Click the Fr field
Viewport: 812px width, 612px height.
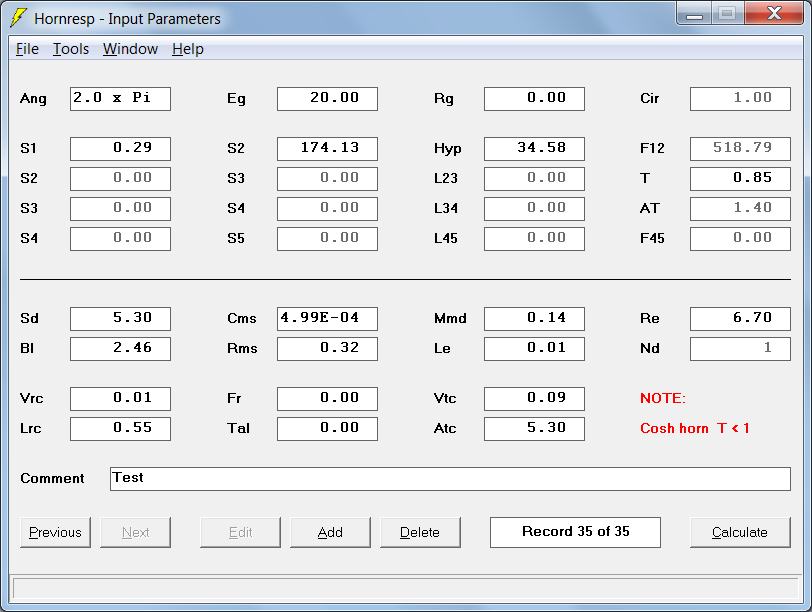pyautogui.click(x=327, y=399)
